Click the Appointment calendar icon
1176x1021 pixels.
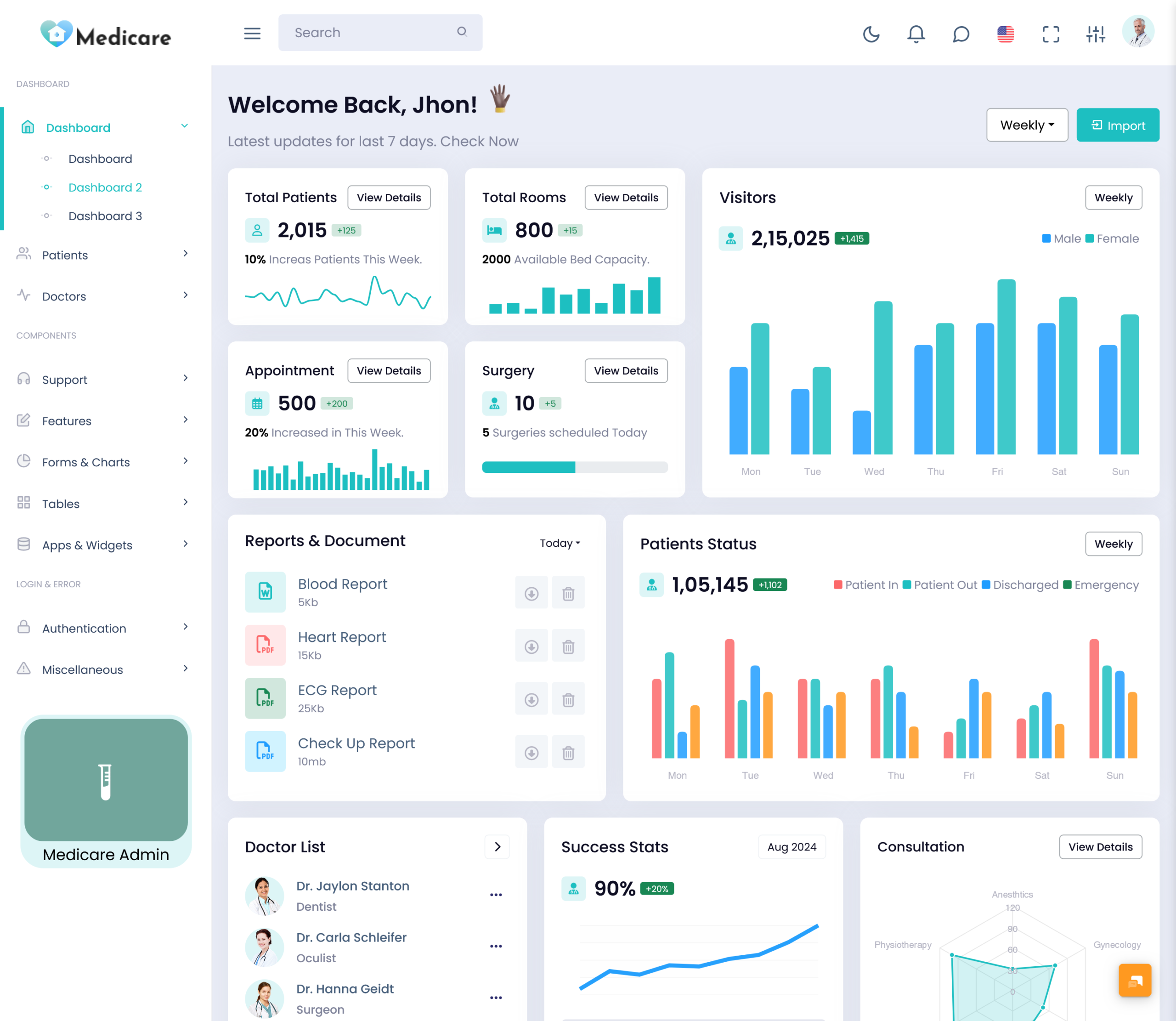(x=257, y=403)
